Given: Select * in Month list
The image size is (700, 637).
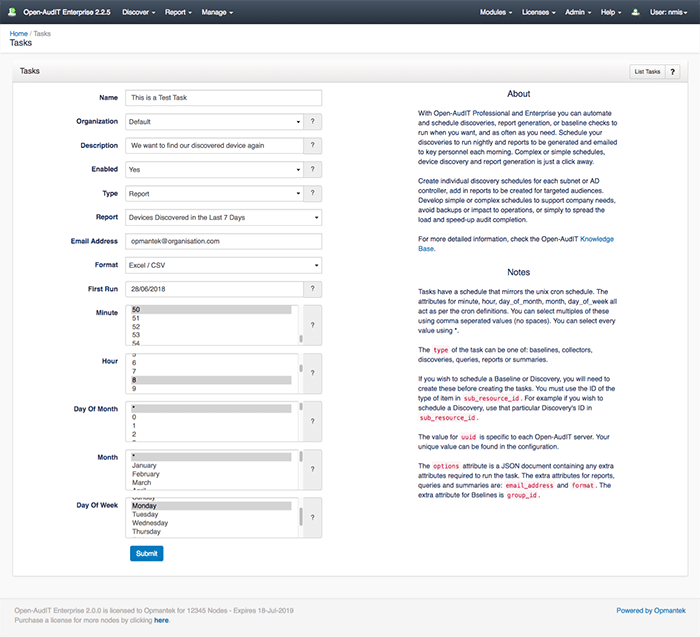Looking at the screenshot, I should point(211,457).
